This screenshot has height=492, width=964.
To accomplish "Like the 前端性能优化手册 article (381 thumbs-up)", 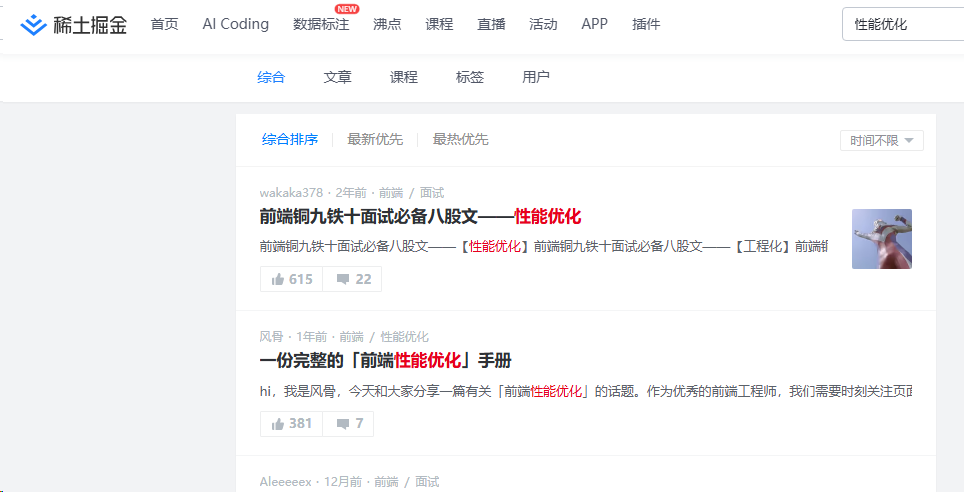I will (292, 424).
